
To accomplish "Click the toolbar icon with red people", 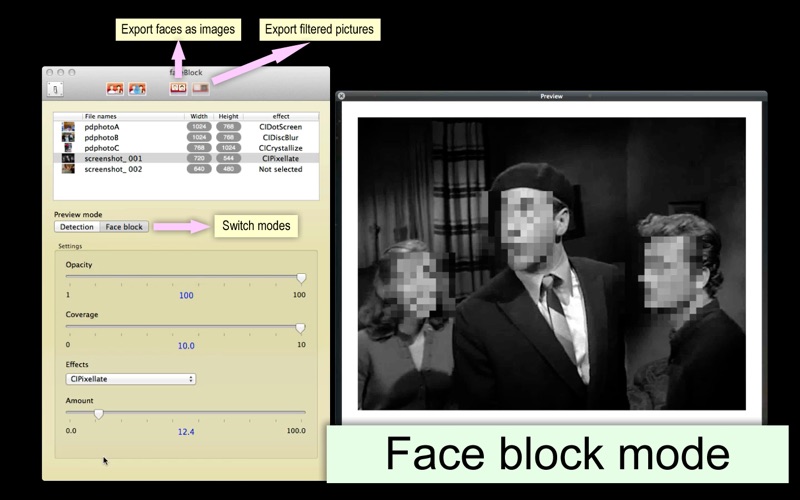I will point(115,89).
